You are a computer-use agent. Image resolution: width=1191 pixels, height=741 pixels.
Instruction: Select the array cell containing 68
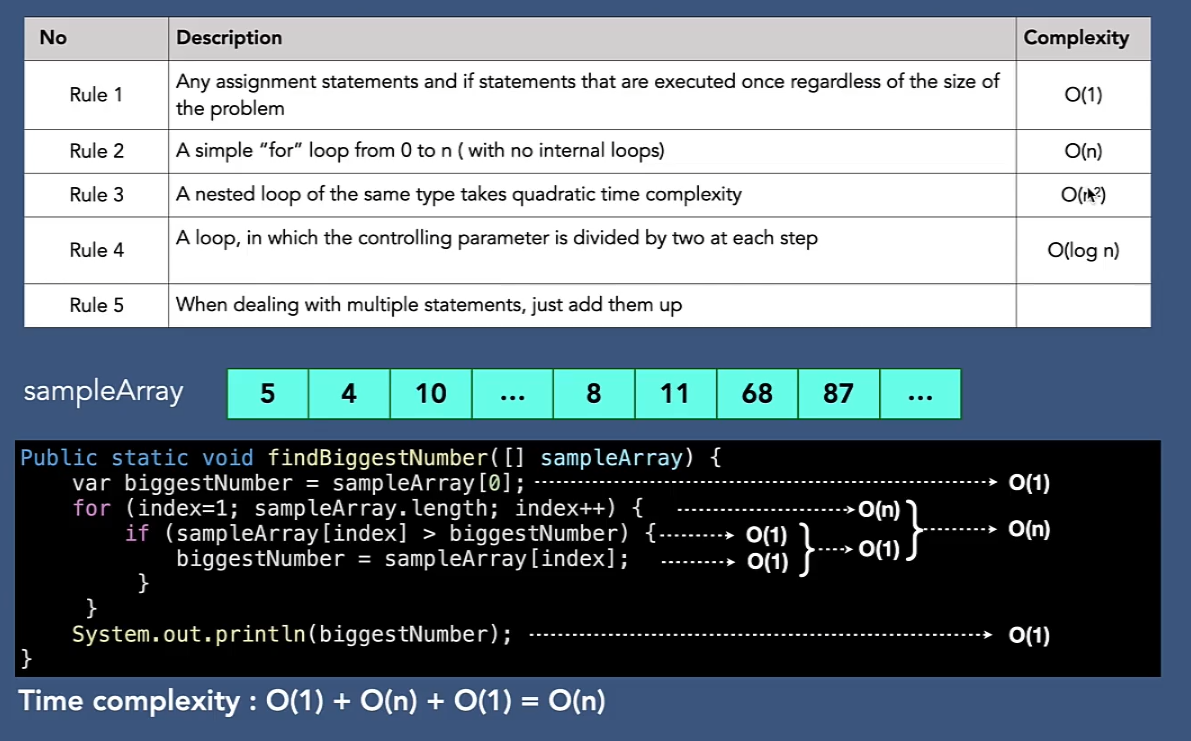[757, 394]
